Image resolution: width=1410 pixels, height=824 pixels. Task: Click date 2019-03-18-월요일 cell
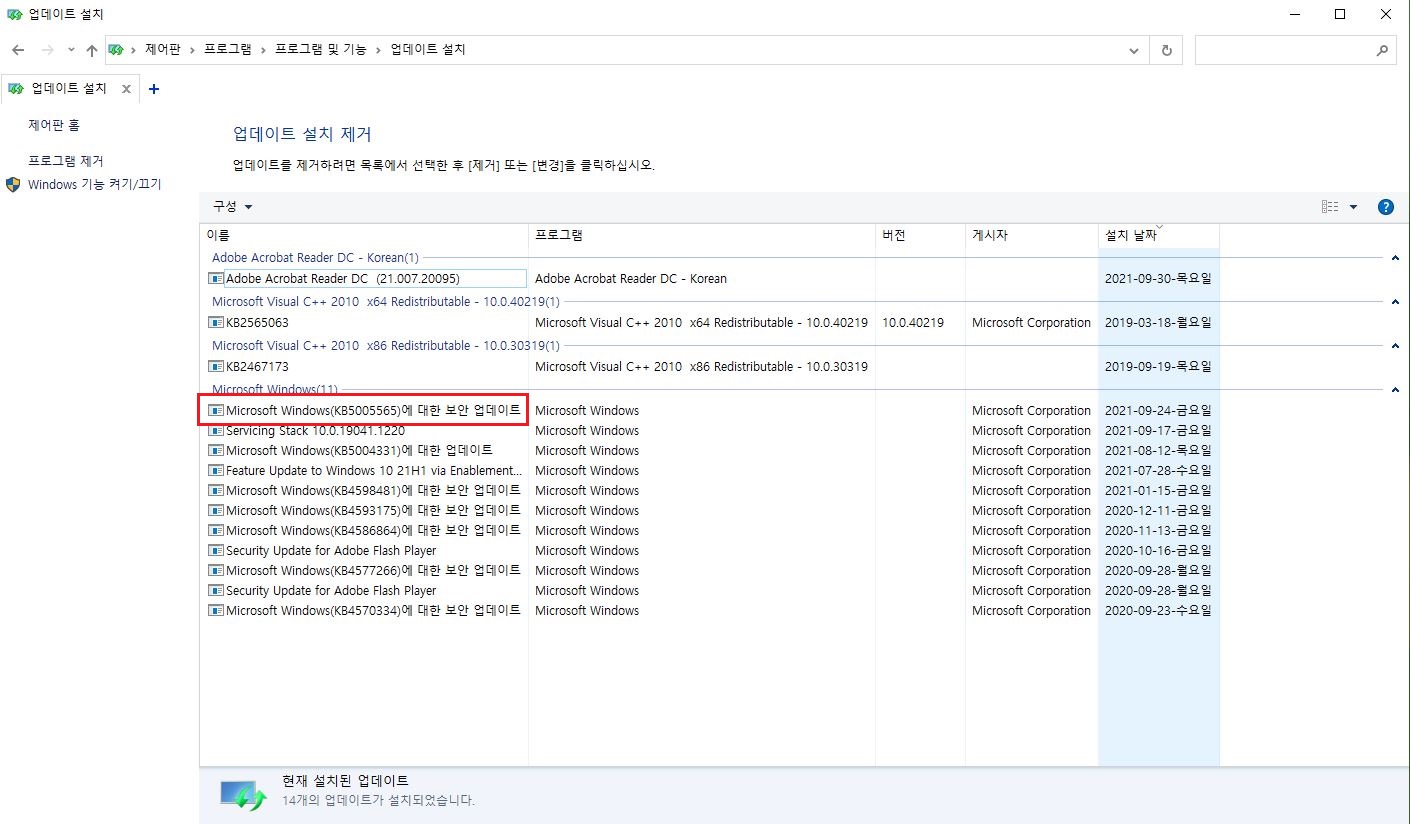point(1158,322)
